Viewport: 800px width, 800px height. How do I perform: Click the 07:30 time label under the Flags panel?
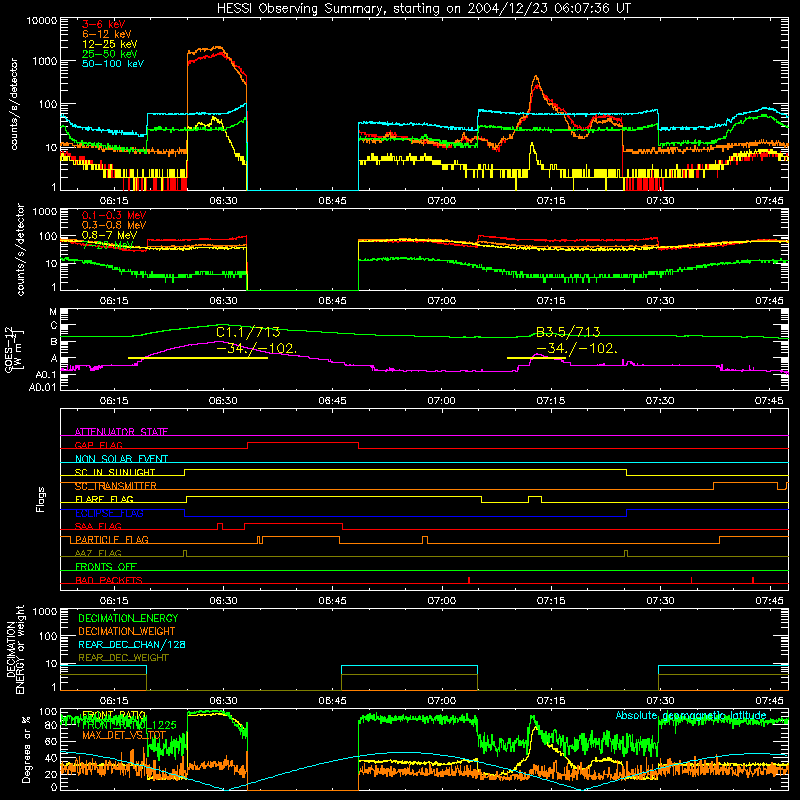[660, 601]
